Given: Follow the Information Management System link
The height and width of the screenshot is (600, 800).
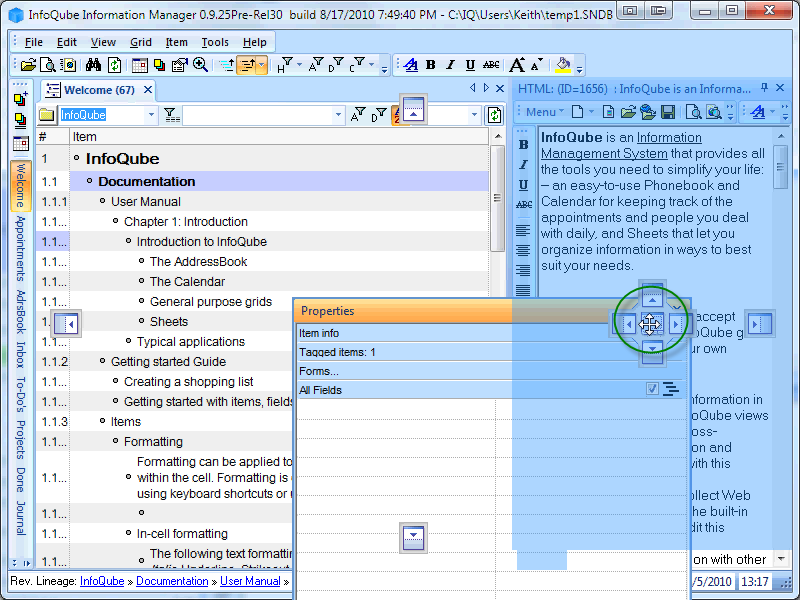Looking at the screenshot, I should (621, 145).
